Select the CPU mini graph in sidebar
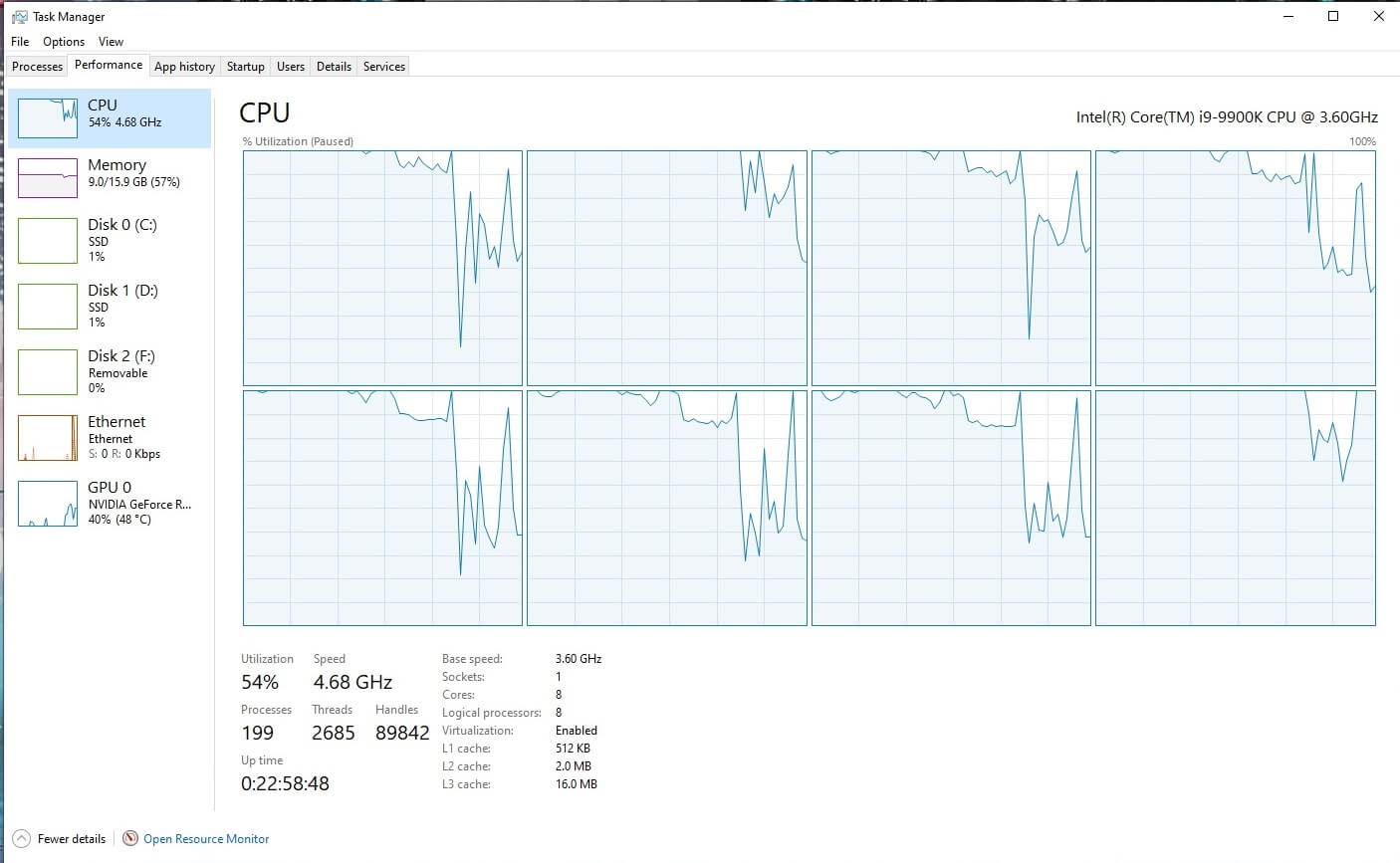Viewport: 1400px width, 863px height. (48, 118)
